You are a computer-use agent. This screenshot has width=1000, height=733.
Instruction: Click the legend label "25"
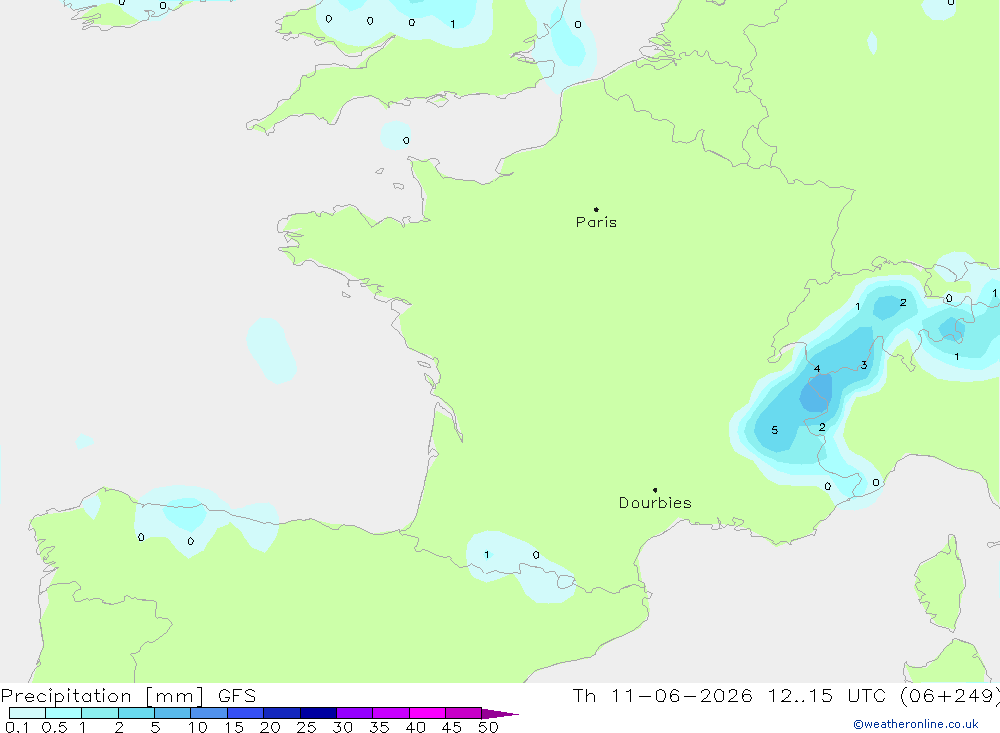coord(306,727)
